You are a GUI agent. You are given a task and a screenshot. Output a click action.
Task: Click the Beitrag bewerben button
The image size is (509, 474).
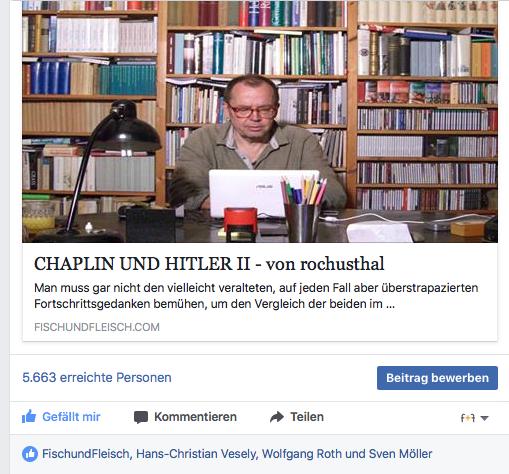[x=437, y=378]
